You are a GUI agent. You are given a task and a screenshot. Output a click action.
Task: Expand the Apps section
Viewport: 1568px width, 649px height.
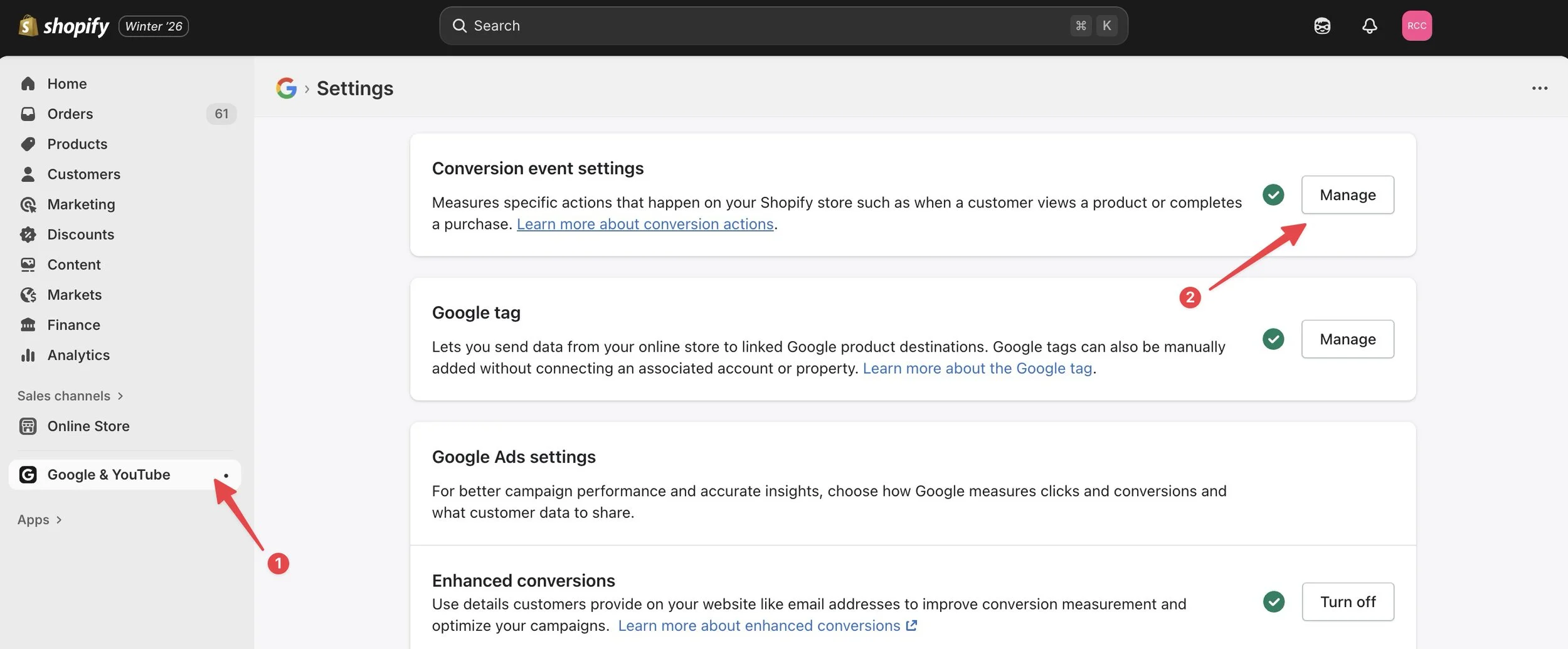33,519
